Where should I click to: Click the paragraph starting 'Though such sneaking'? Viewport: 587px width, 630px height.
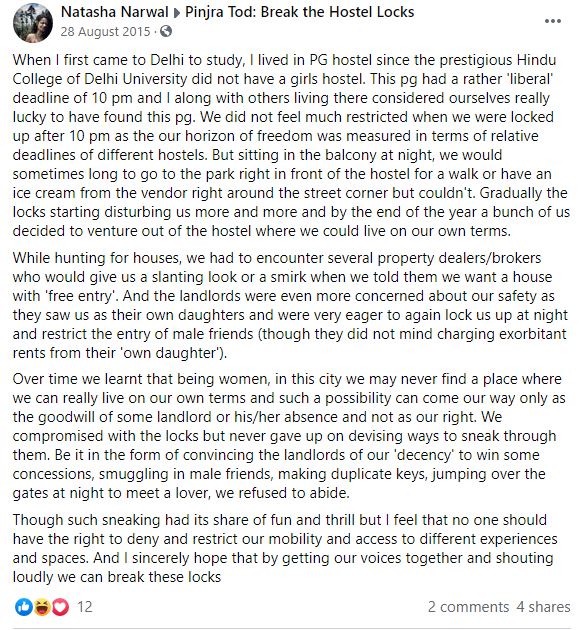pos(285,548)
